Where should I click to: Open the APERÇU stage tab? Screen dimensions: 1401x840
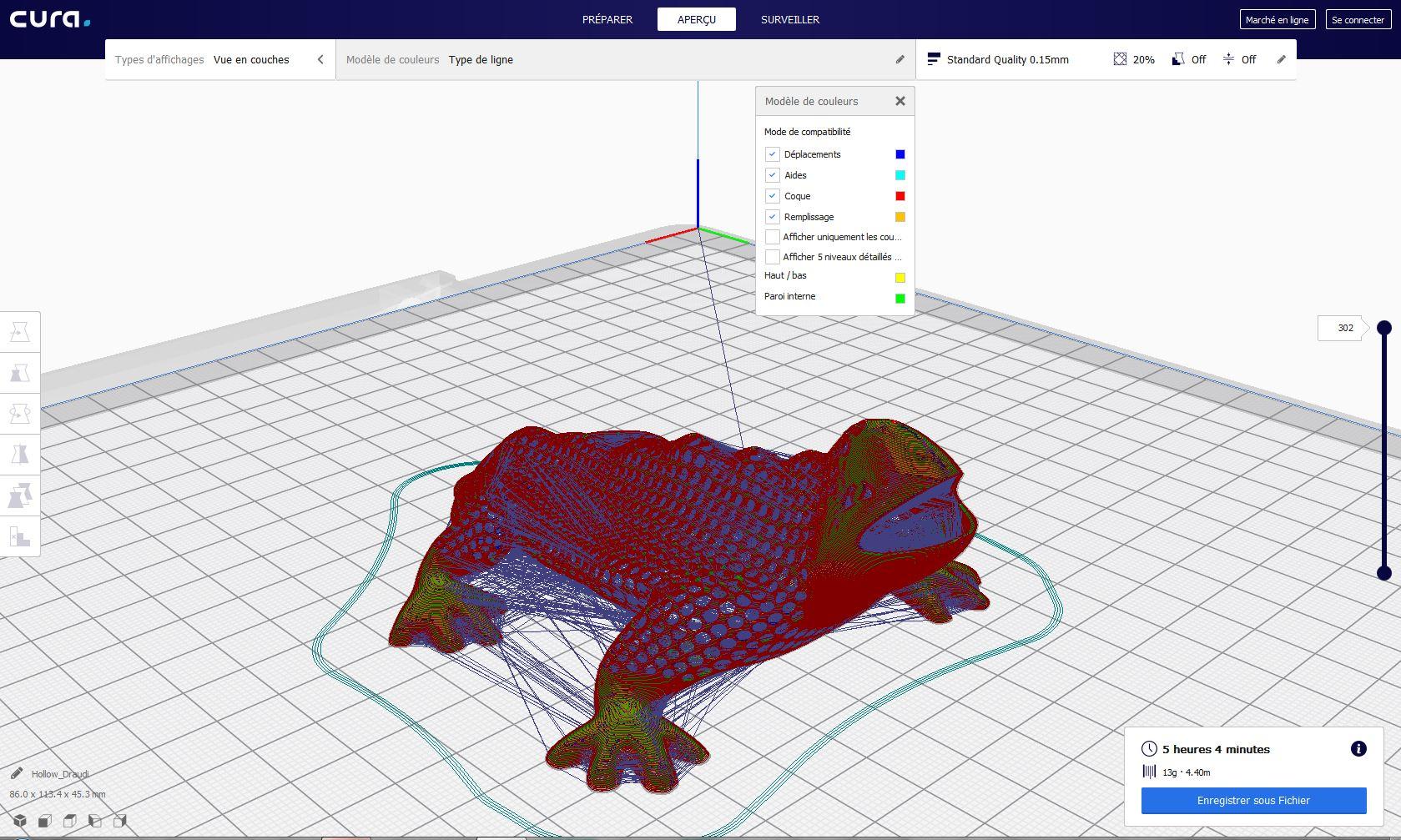click(x=697, y=19)
